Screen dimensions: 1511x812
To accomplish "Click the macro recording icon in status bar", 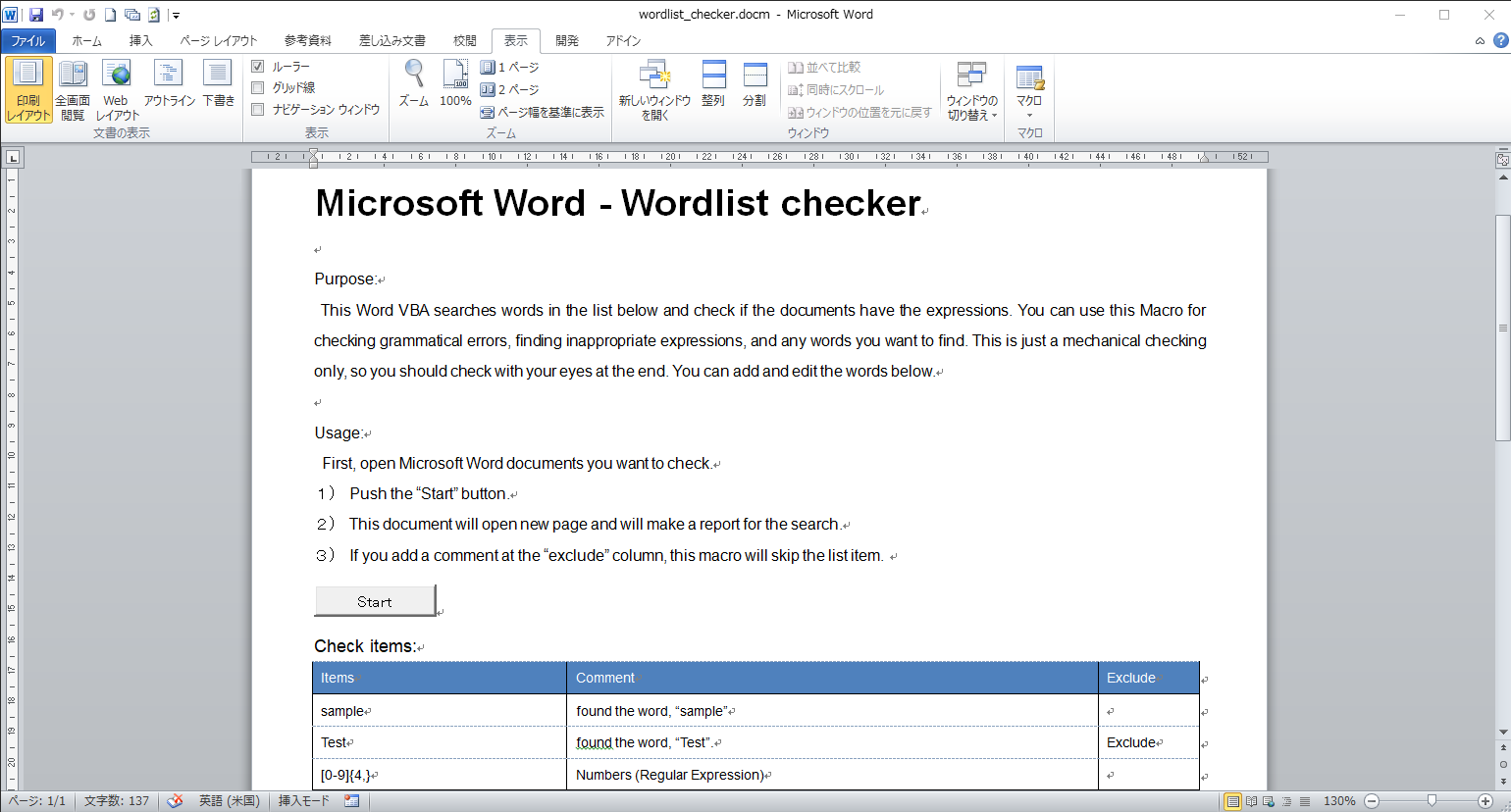I will click(351, 801).
